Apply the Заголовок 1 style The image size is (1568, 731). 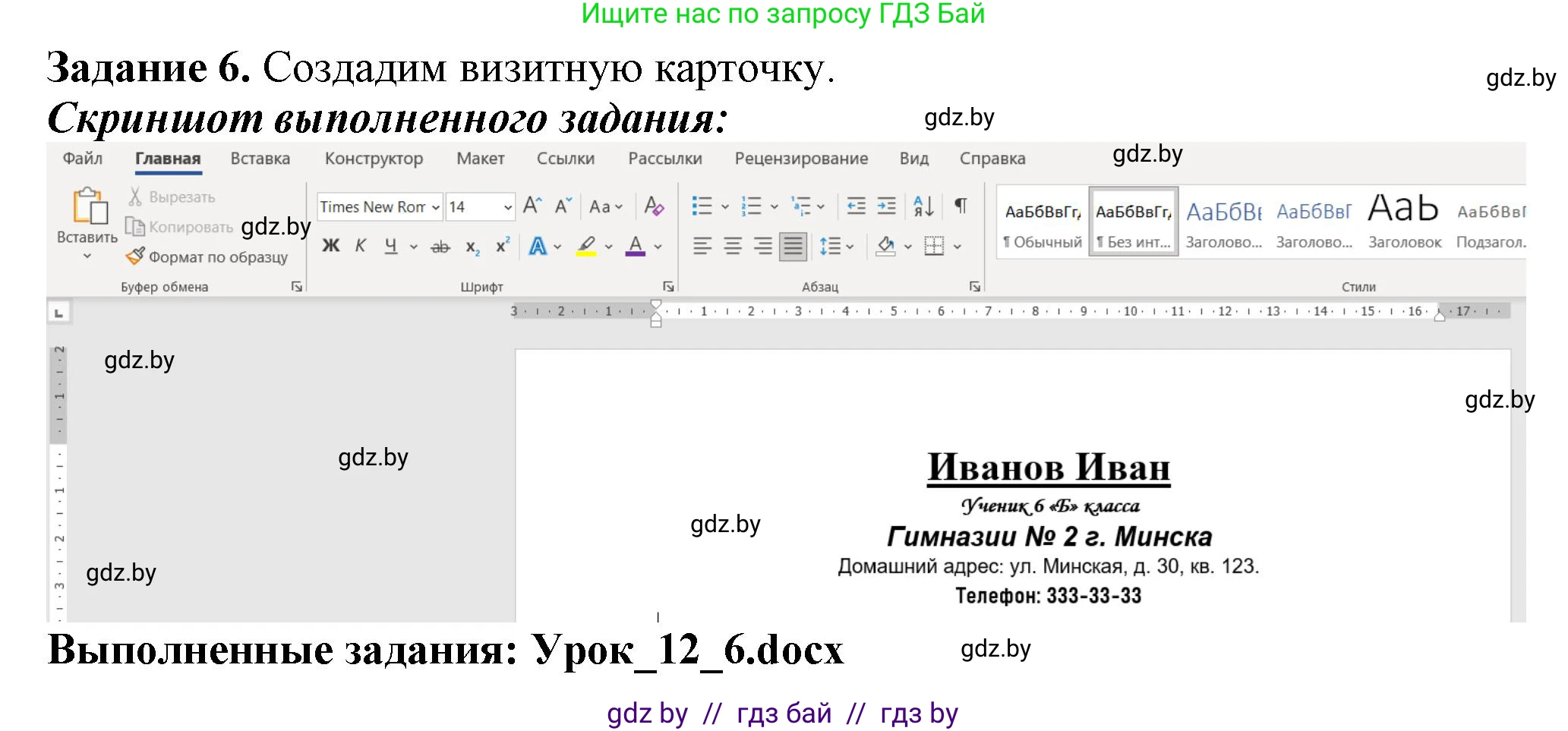1223,224
